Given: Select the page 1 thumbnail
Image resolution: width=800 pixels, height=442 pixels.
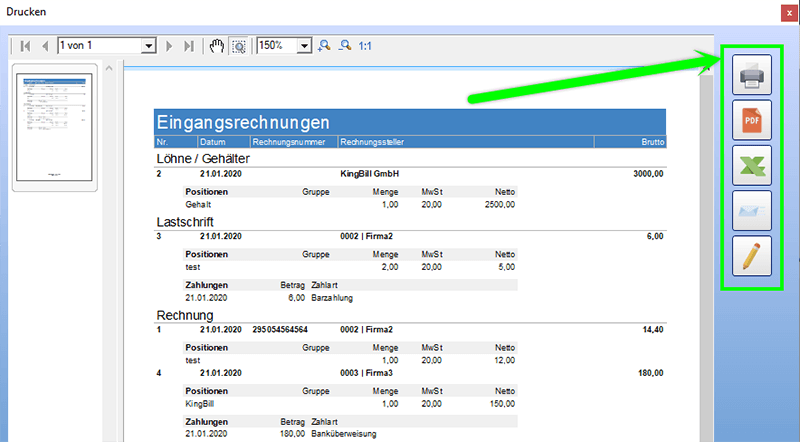Looking at the screenshot, I should (54, 127).
